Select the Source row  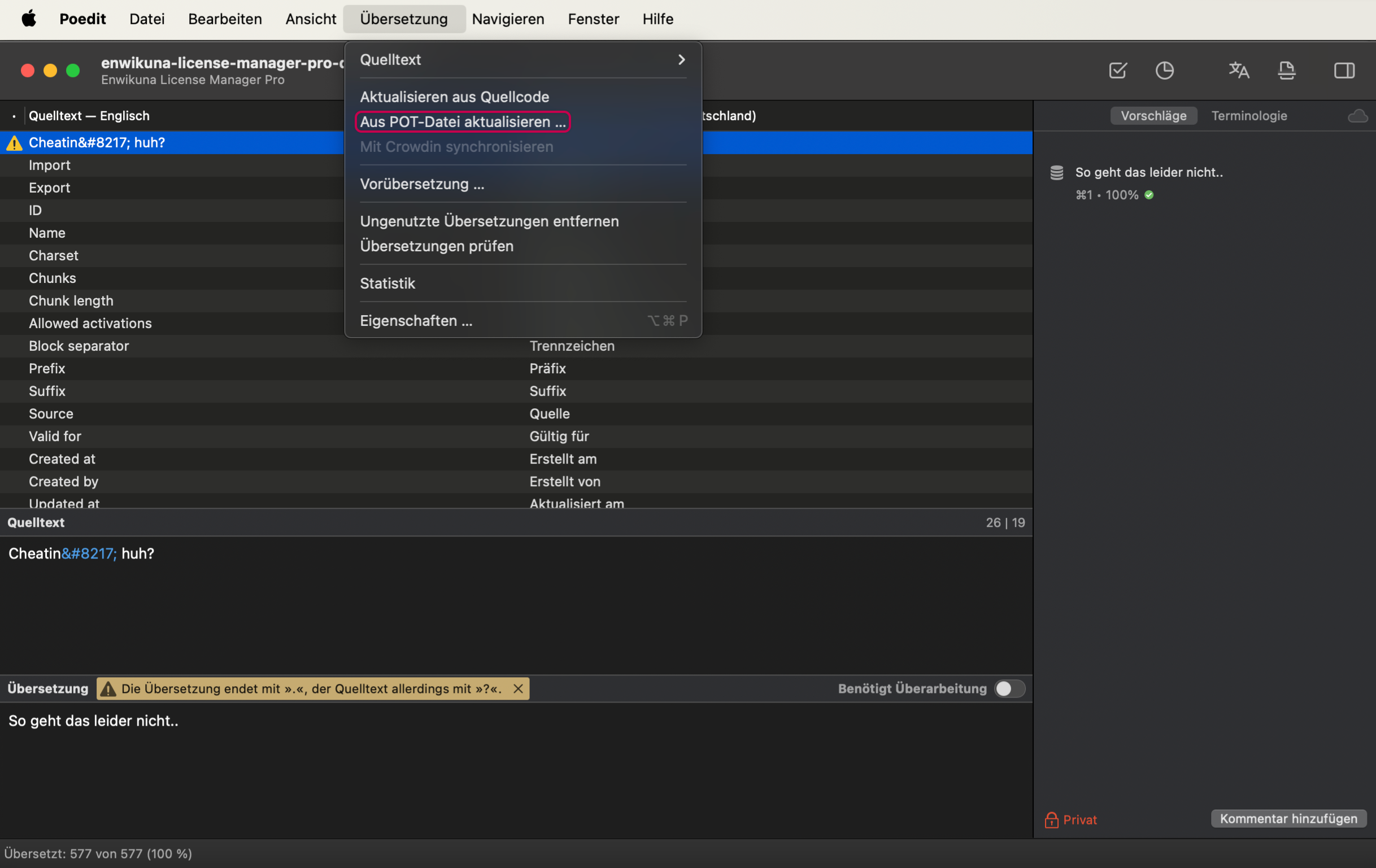point(516,414)
